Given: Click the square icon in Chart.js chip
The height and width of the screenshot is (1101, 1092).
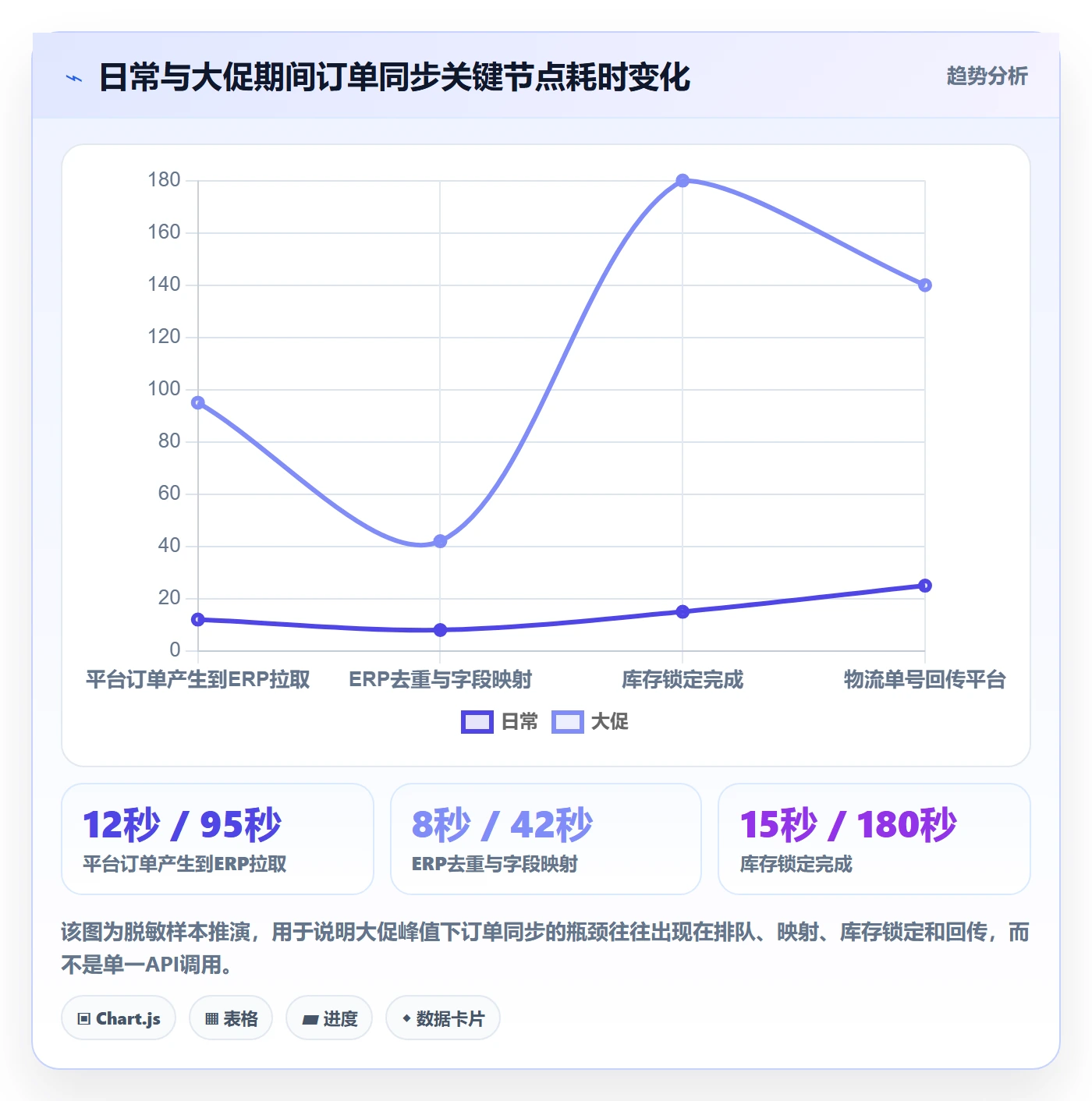Looking at the screenshot, I should point(84,1018).
